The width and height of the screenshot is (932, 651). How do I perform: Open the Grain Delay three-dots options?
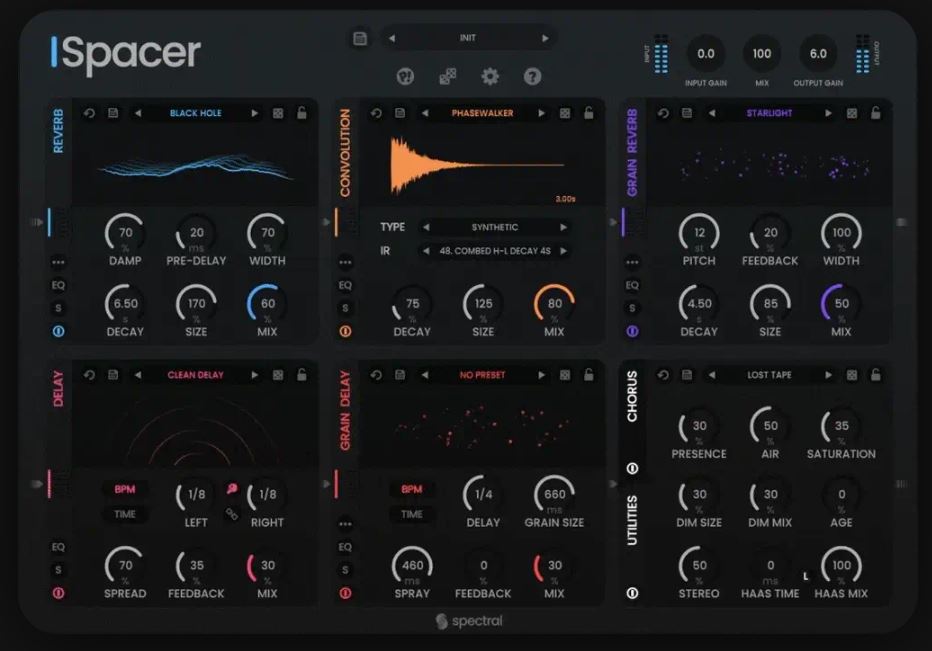click(345, 524)
